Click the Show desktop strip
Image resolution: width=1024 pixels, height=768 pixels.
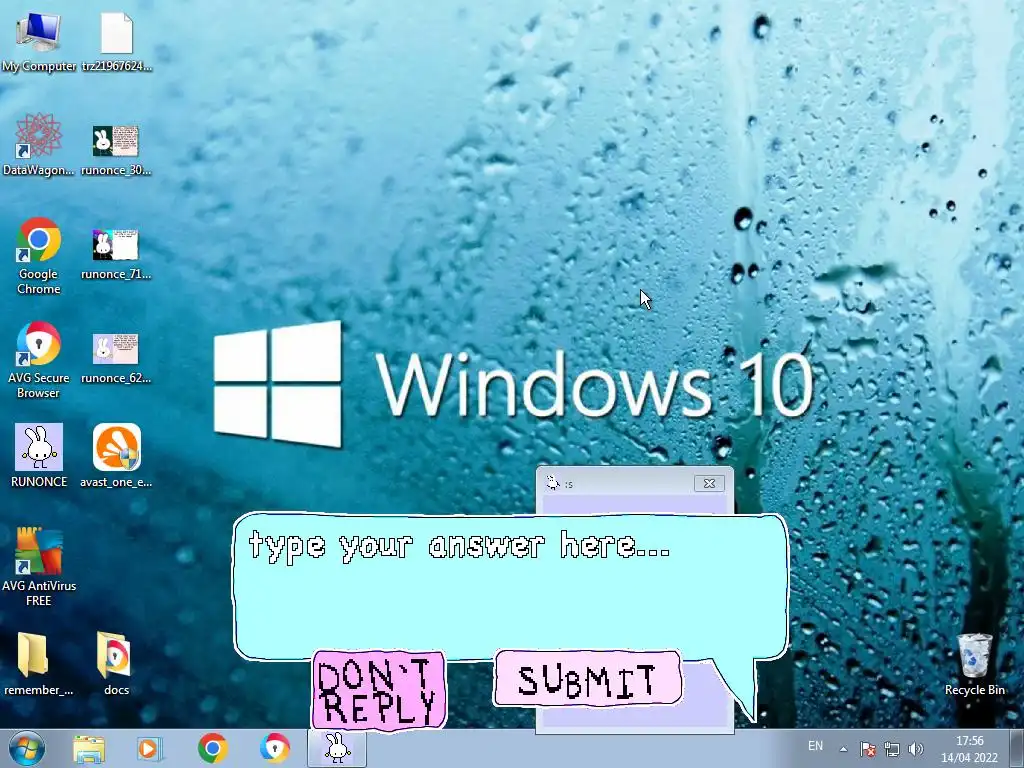point(1017,749)
